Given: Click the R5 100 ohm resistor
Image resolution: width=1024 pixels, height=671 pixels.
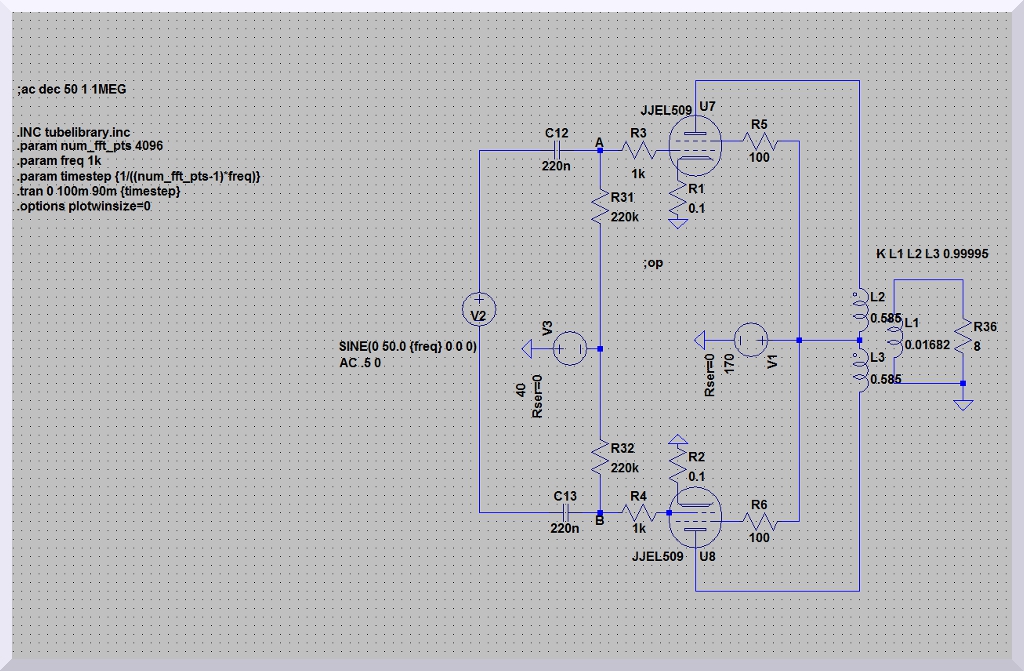Looking at the screenshot, I should pos(756,142).
